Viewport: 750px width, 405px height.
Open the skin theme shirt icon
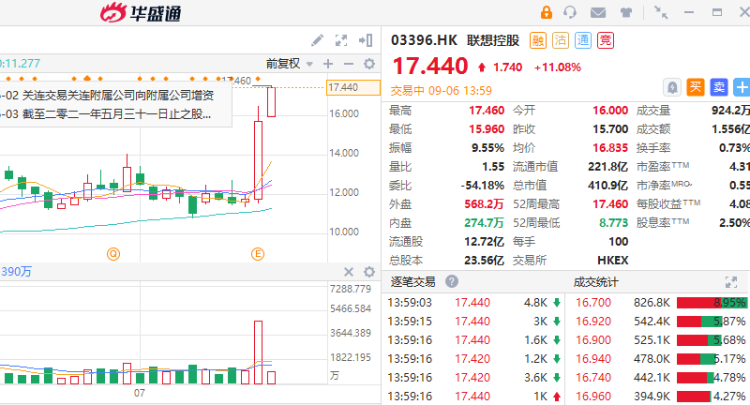(626, 12)
